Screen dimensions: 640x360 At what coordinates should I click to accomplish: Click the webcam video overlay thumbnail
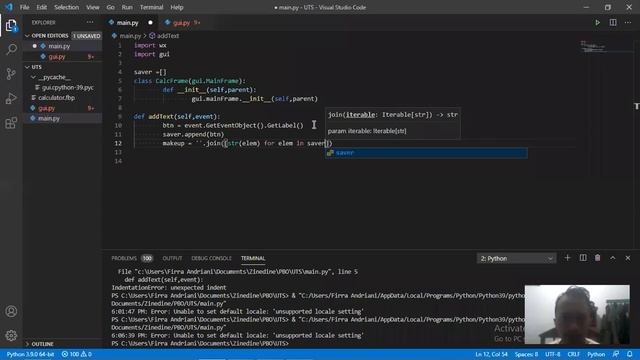point(577,315)
